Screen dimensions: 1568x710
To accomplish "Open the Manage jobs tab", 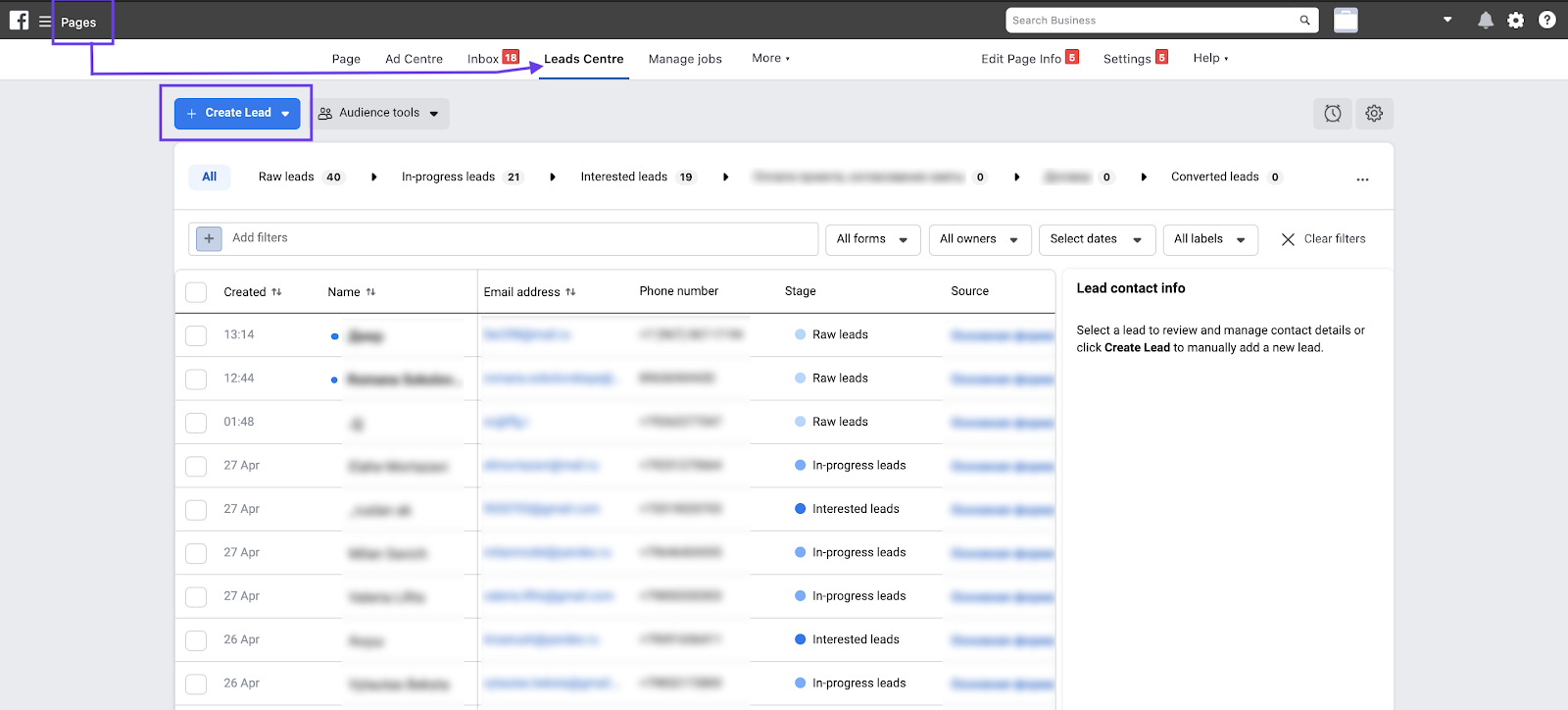I will (685, 59).
